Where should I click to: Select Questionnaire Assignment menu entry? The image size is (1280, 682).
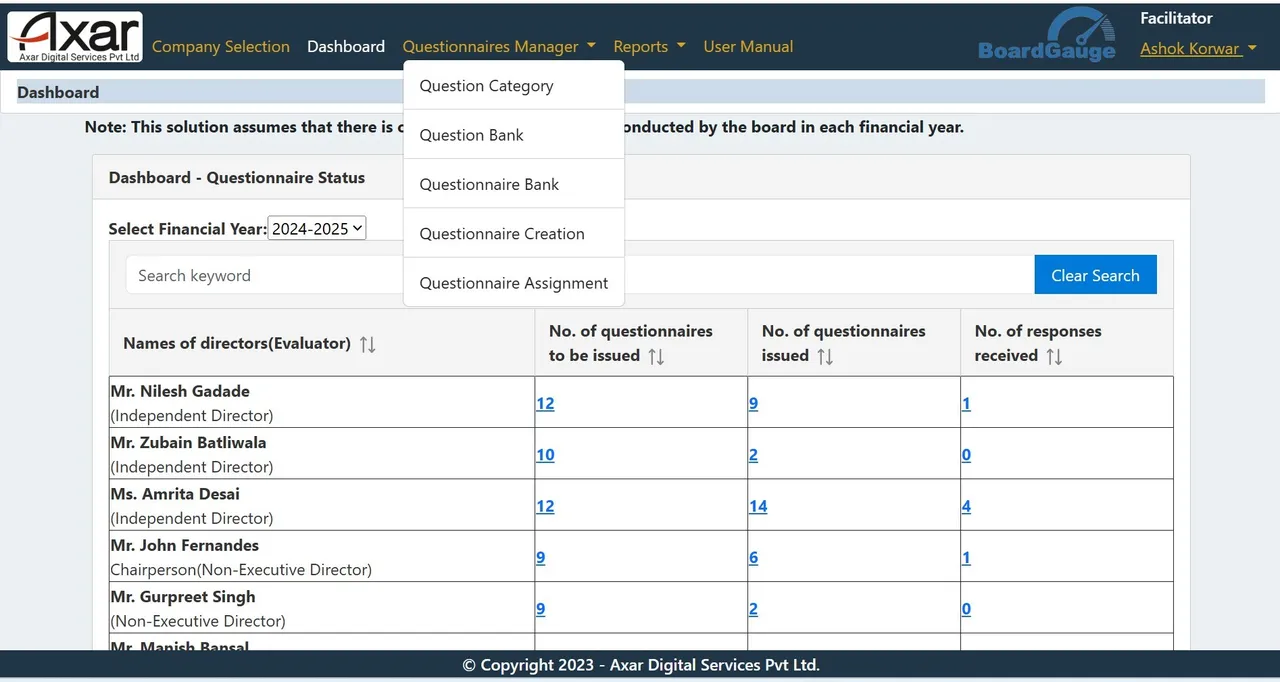pos(514,283)
